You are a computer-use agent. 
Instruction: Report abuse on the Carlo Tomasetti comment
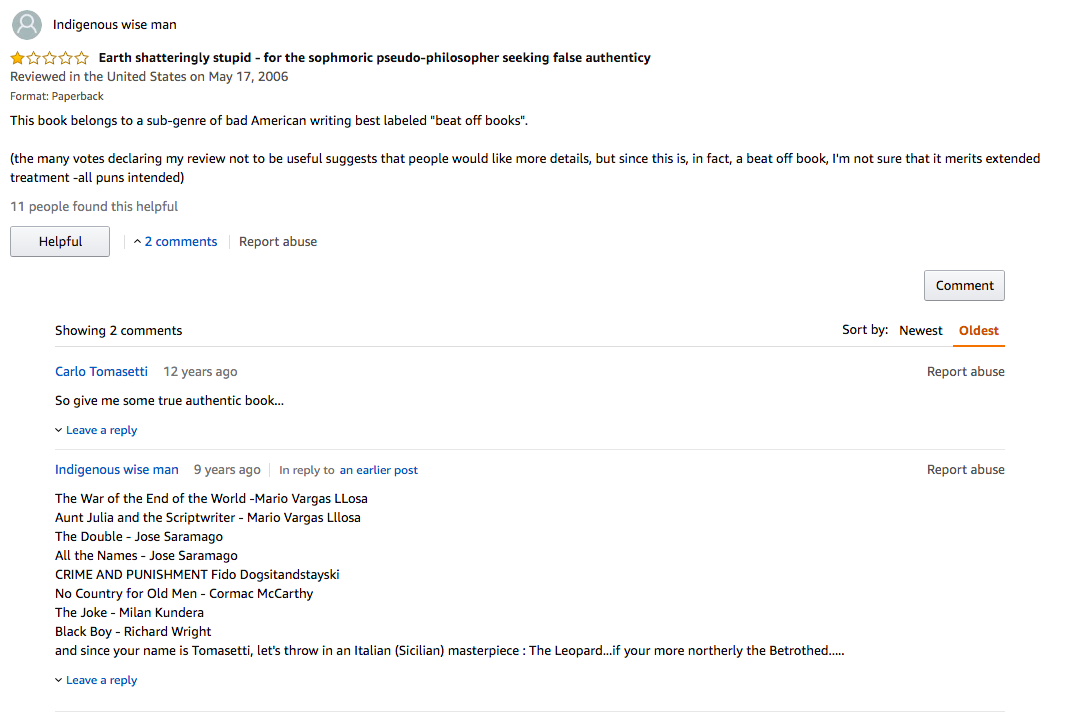965,371
